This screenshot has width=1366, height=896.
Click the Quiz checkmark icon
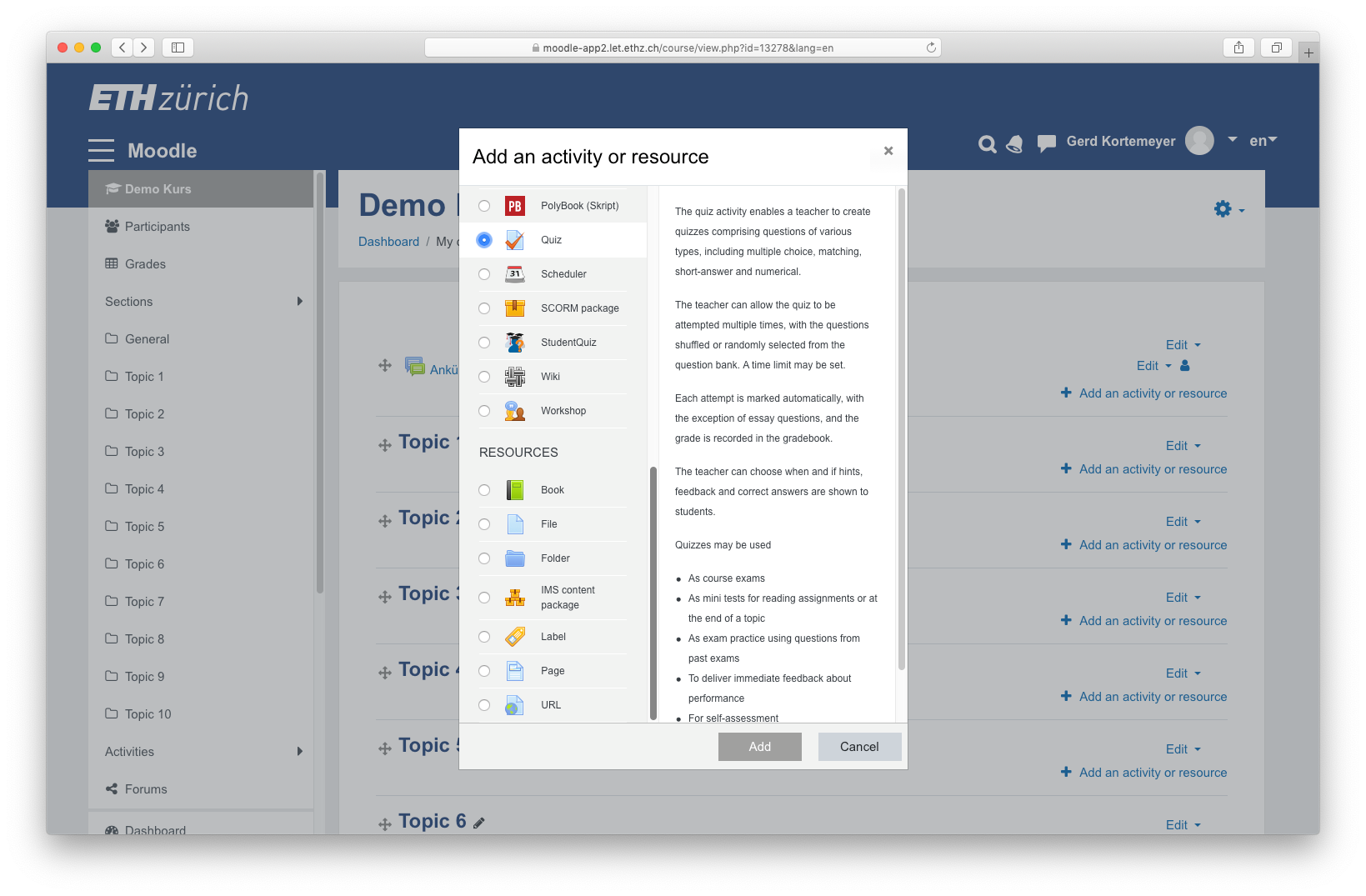(x=515, y=240)
